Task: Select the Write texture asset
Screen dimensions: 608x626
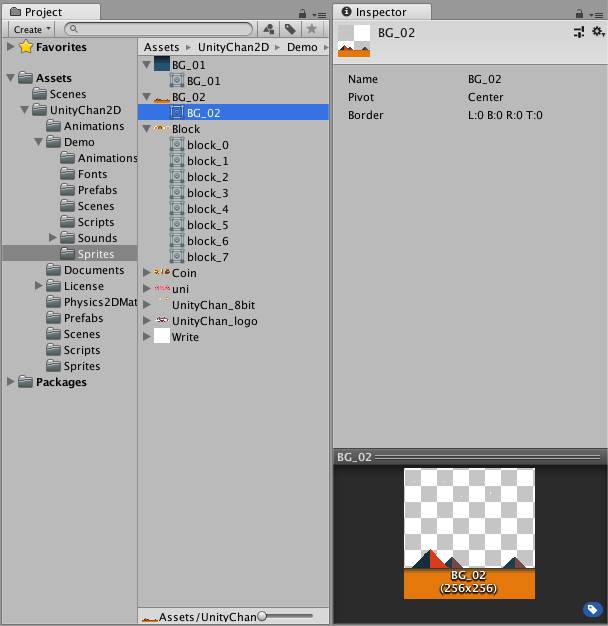Action: (185, 337)
